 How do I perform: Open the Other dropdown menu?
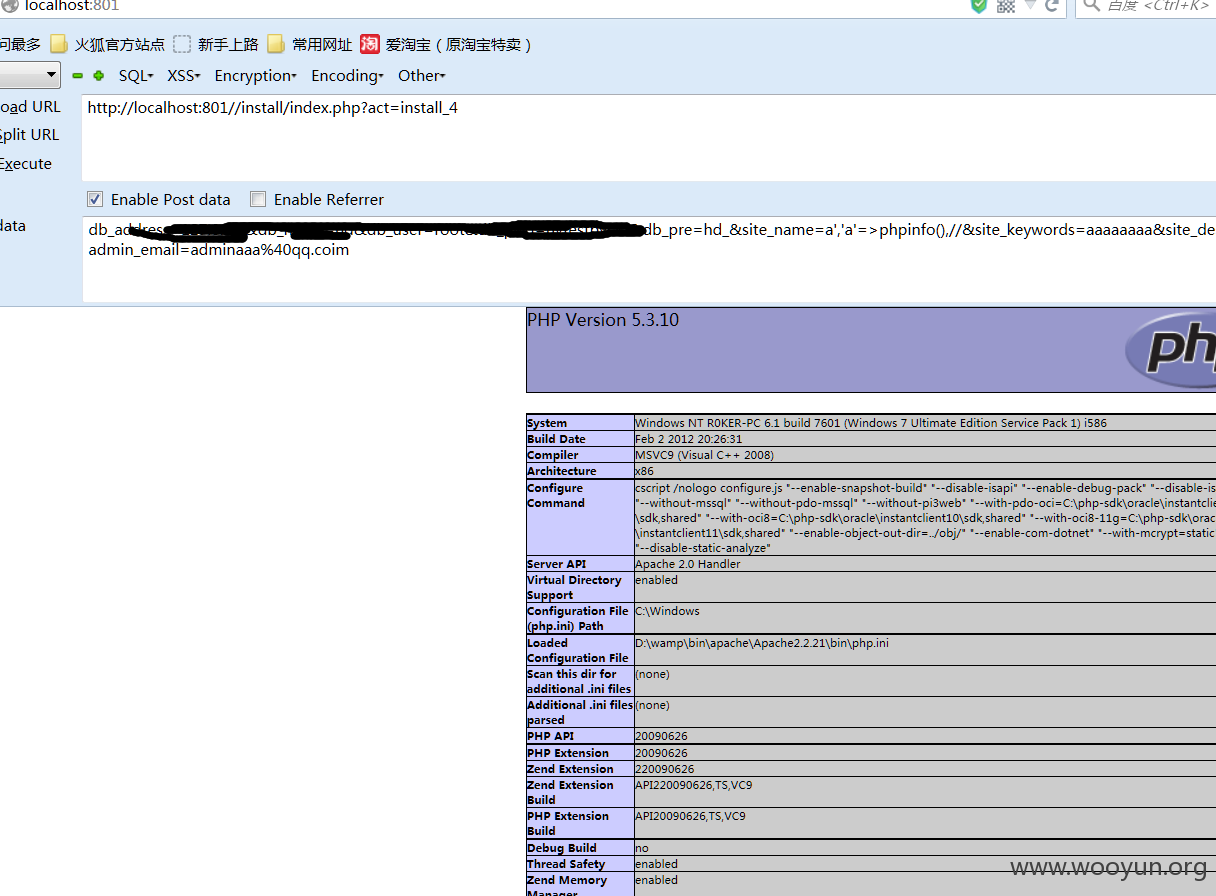tap(421, 76)
